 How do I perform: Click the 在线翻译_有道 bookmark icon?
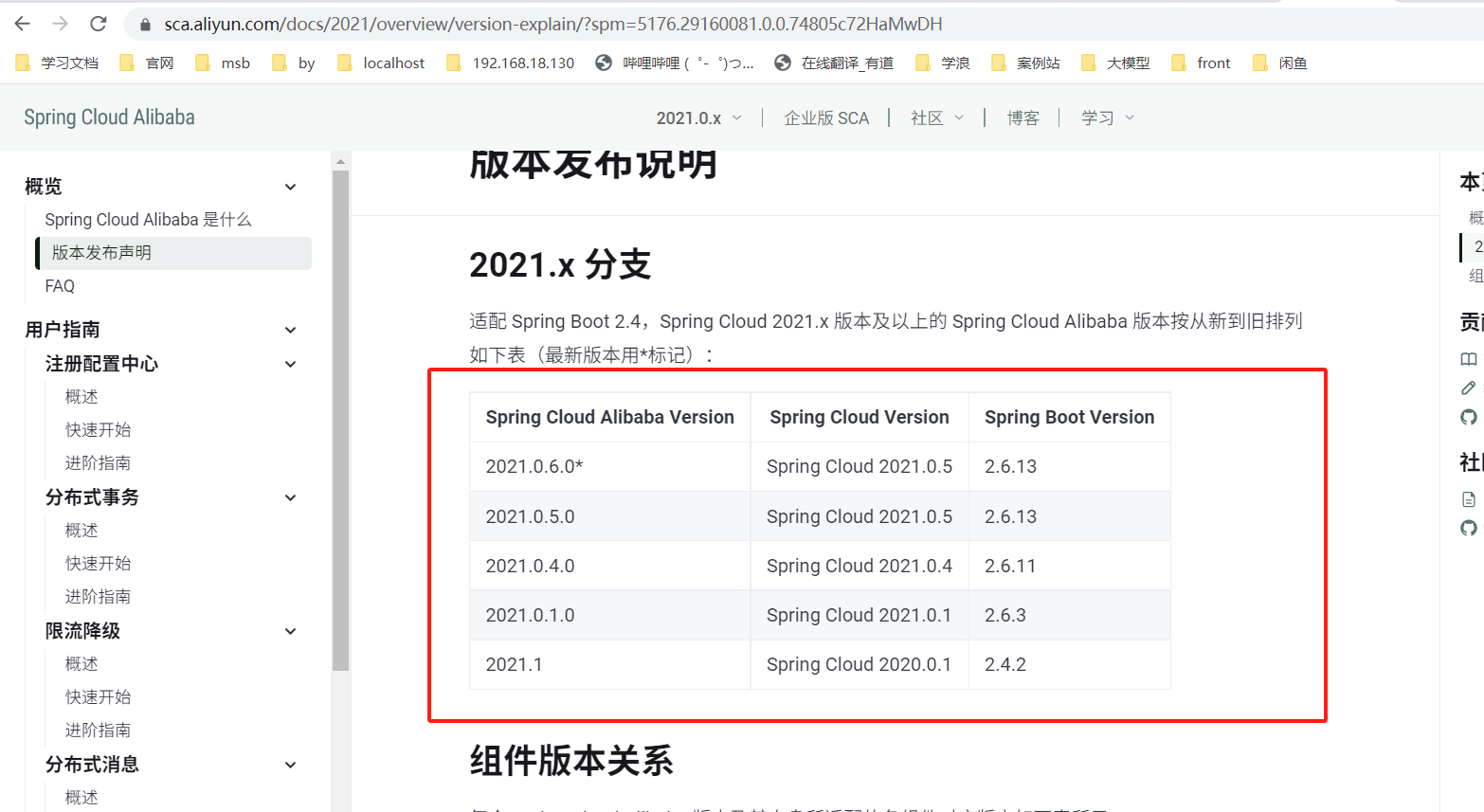pyautogui.click(x=783, y=62)
